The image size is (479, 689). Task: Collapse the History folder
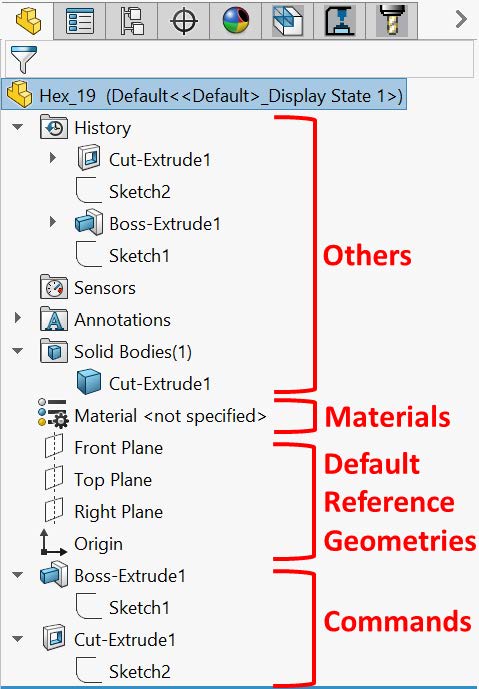pos(18,127)
